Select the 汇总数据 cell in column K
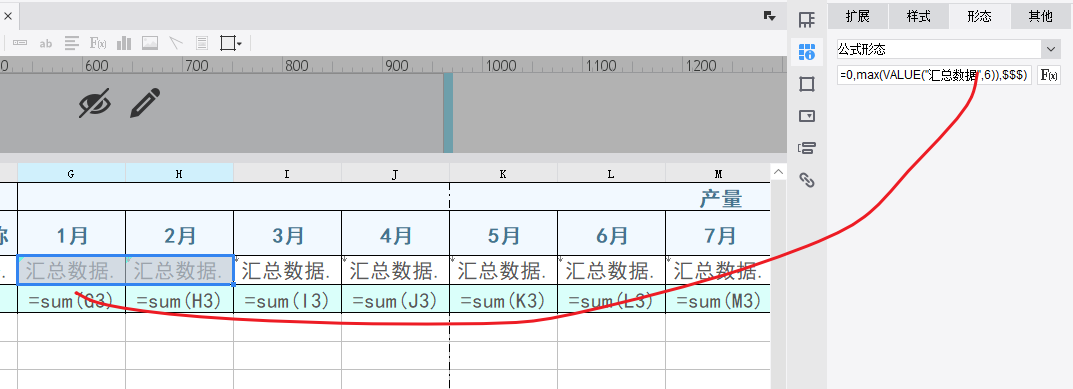 pos(504,271)
